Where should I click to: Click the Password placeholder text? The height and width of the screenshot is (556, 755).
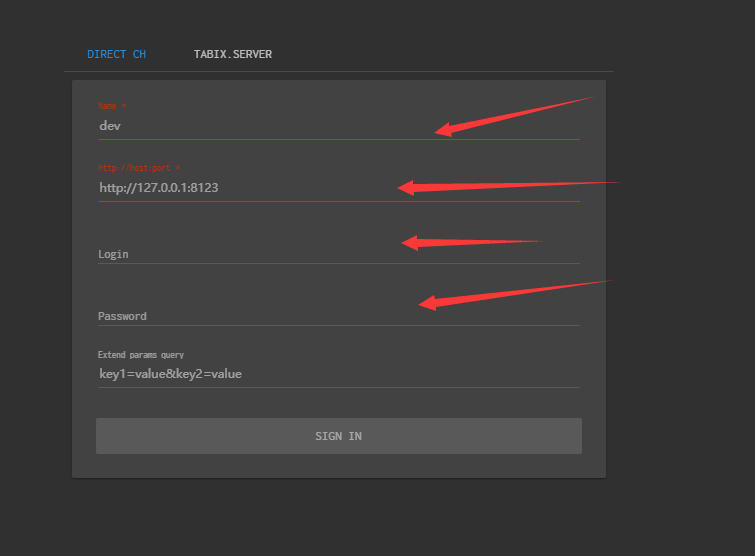pyautogui.click(x=122, y=316)
